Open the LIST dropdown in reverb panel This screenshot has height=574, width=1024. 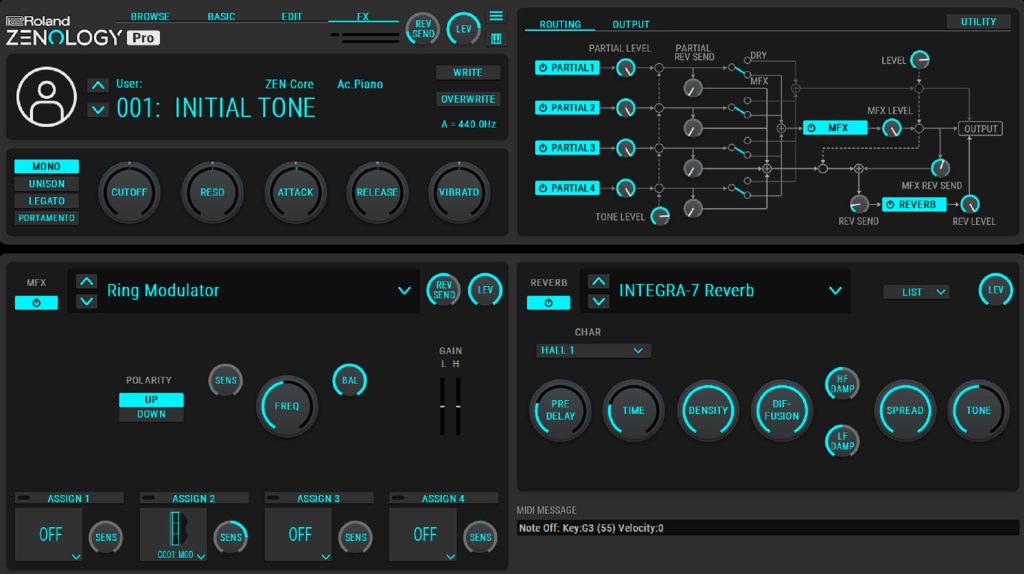click(916, 292)
